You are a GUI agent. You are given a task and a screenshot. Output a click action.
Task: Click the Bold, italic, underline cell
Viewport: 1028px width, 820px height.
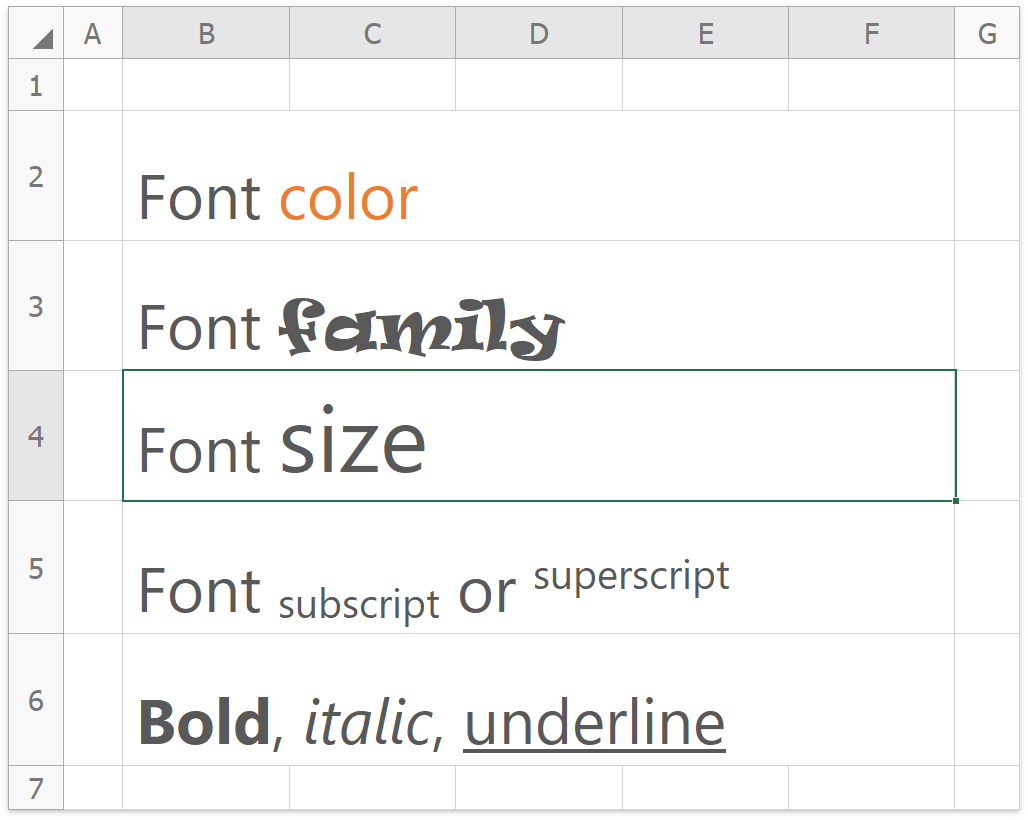point(431,722)
